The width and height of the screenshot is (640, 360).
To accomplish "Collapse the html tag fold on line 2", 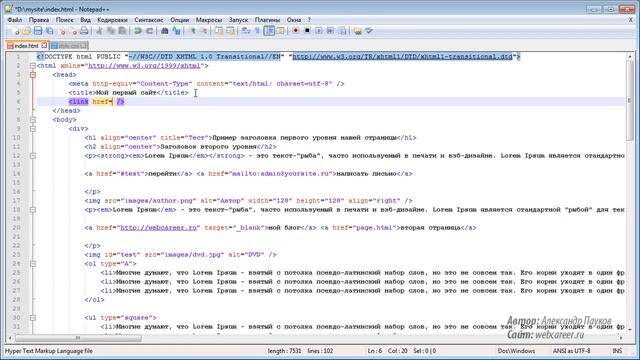I will click(x=33, y=66).
